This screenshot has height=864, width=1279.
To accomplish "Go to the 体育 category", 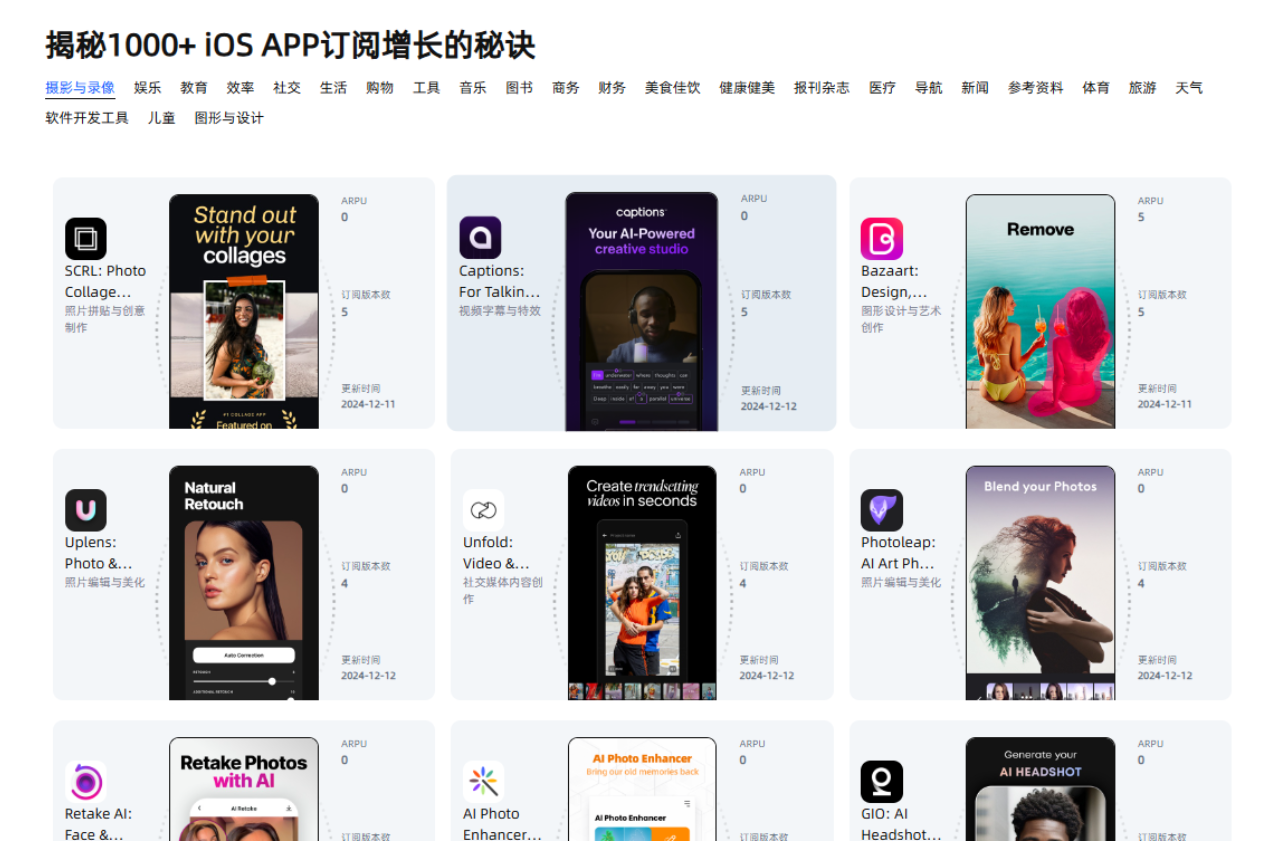I will 1096,88.
